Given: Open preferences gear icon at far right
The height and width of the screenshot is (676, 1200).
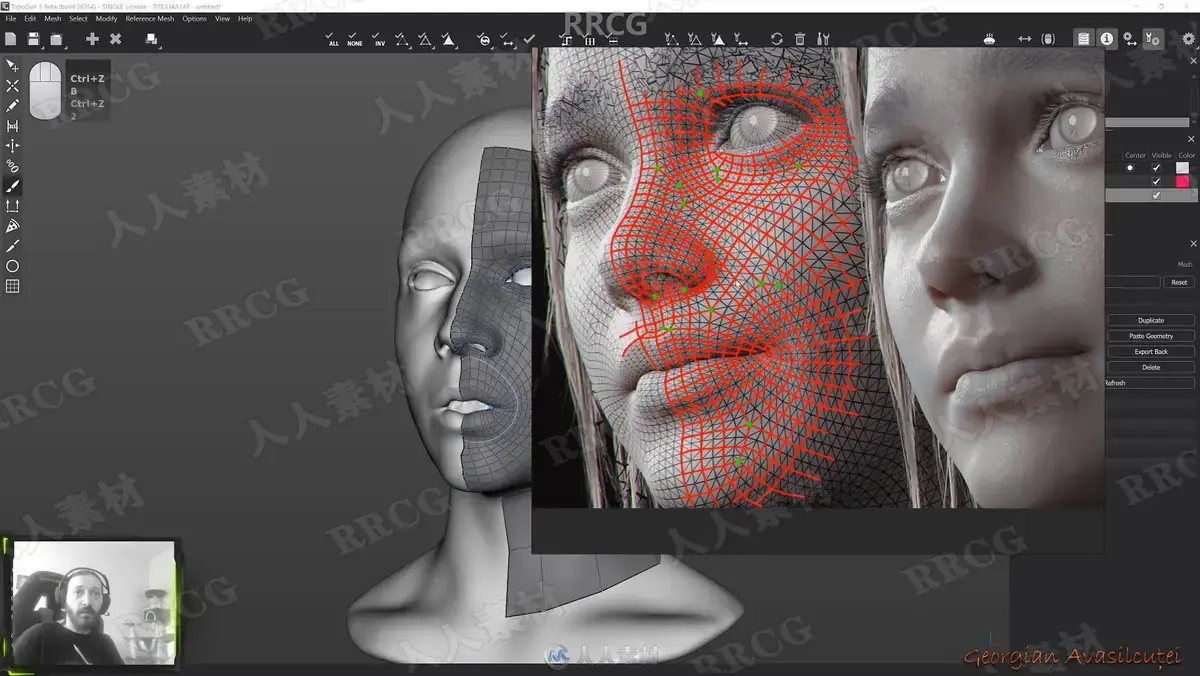Looking at the screenshot, I should (x=1188, y=39).
